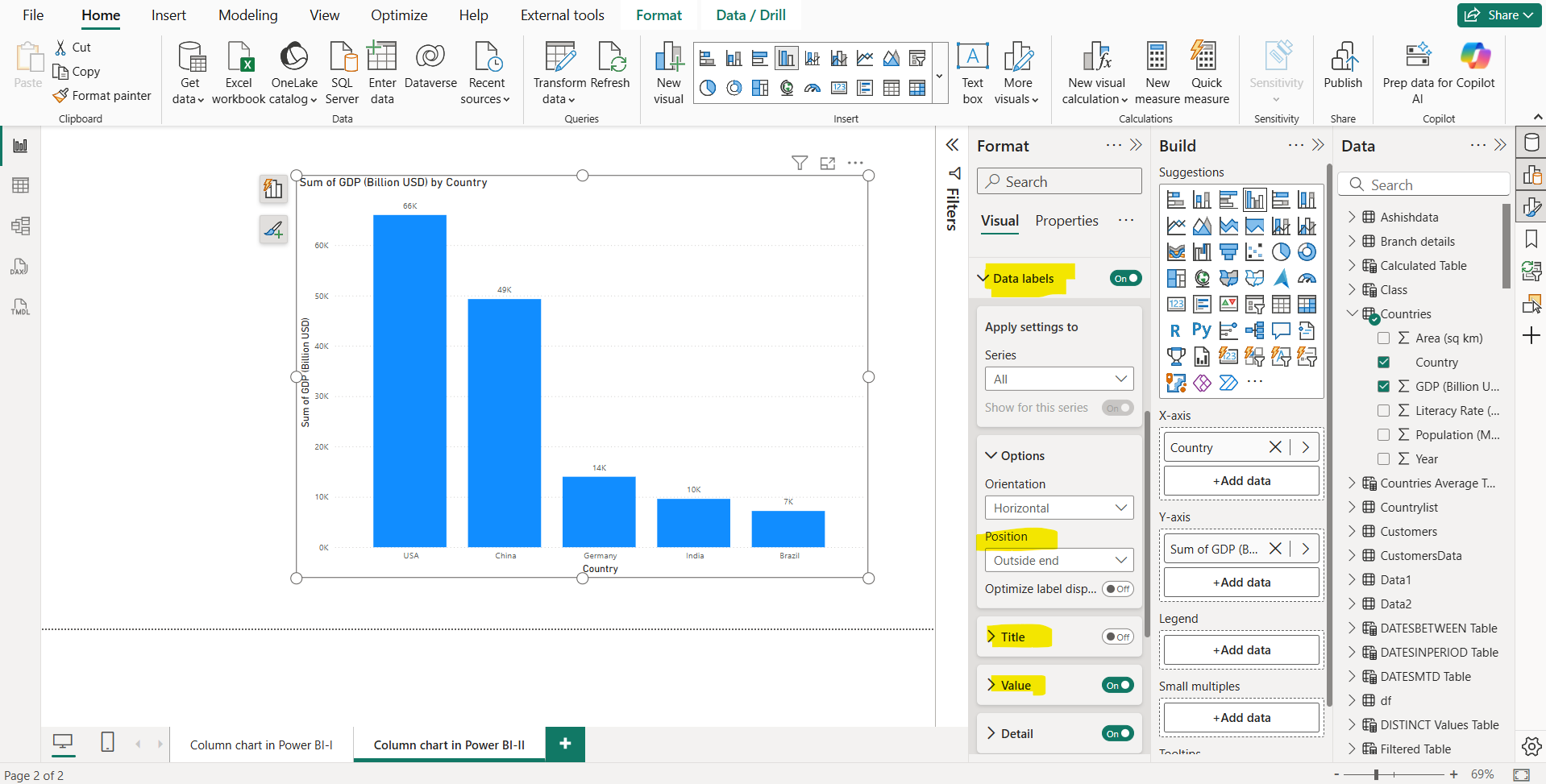The image size is (1546, 784).
Task: Expand the Customers table in Data pane
Action: pos(1353,531)
